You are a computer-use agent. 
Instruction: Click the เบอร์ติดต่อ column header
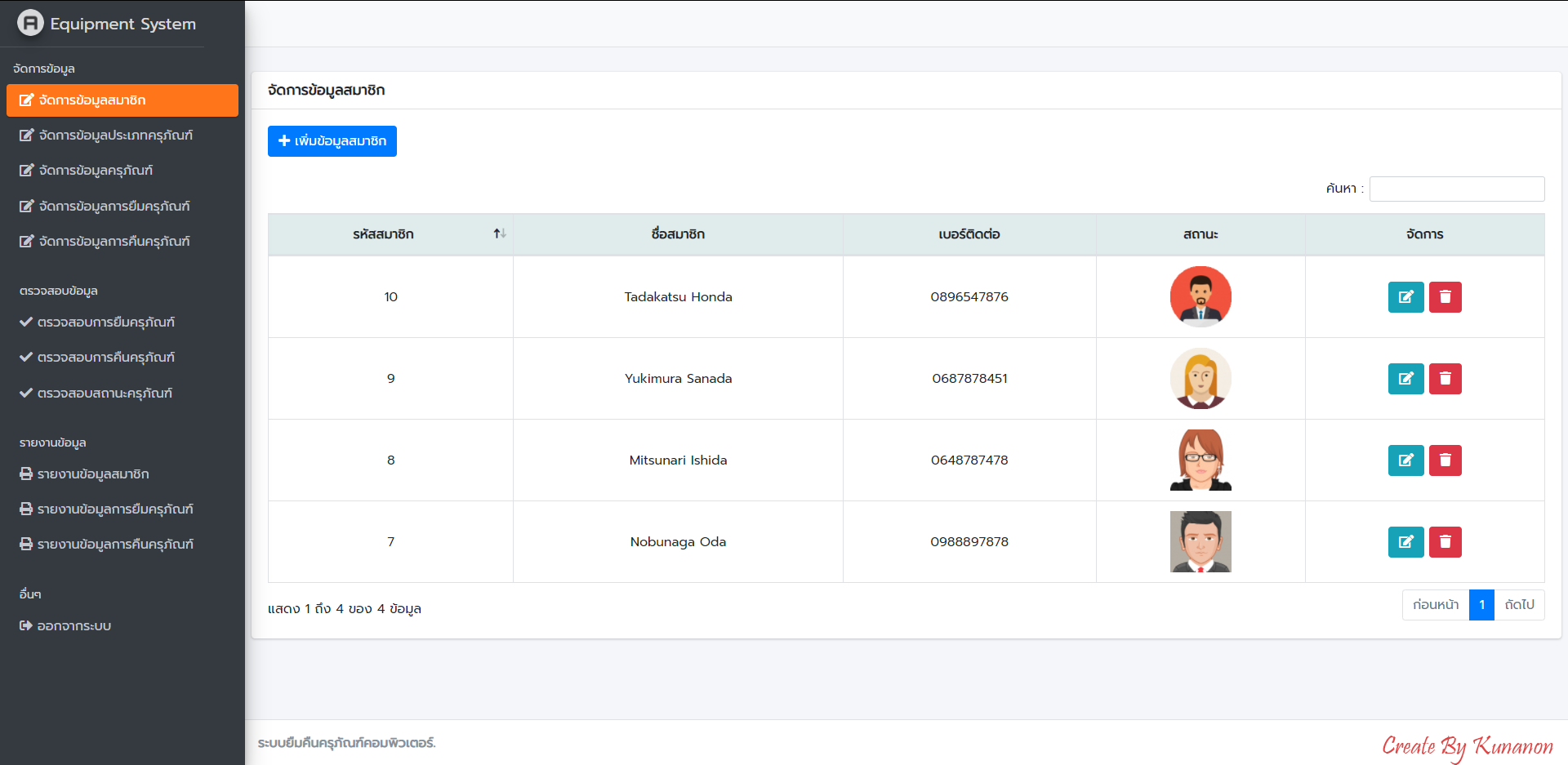pyautogui.click(x=969, y=234)
